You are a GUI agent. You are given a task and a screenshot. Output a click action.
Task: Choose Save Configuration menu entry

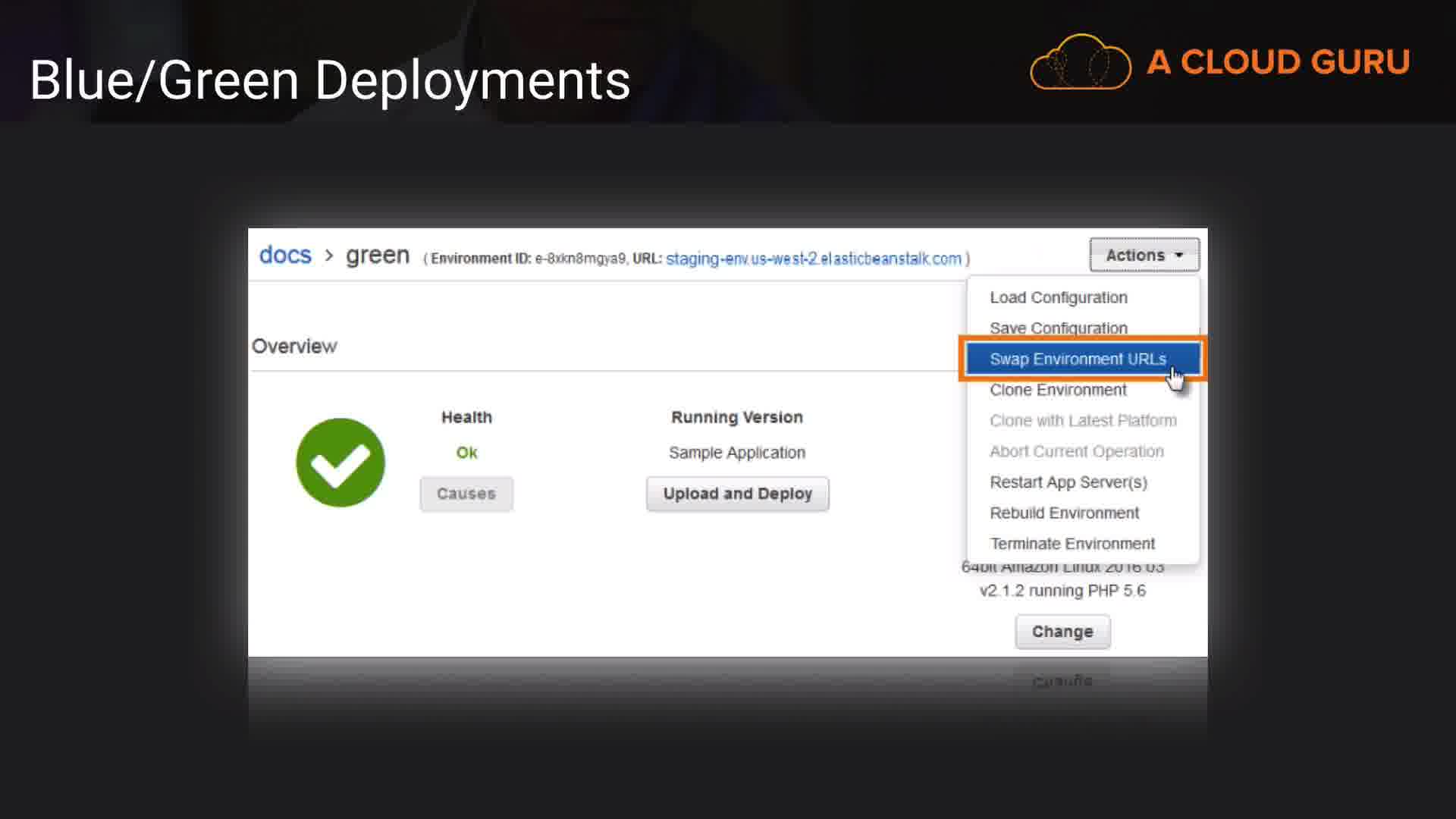point(1058,328)
